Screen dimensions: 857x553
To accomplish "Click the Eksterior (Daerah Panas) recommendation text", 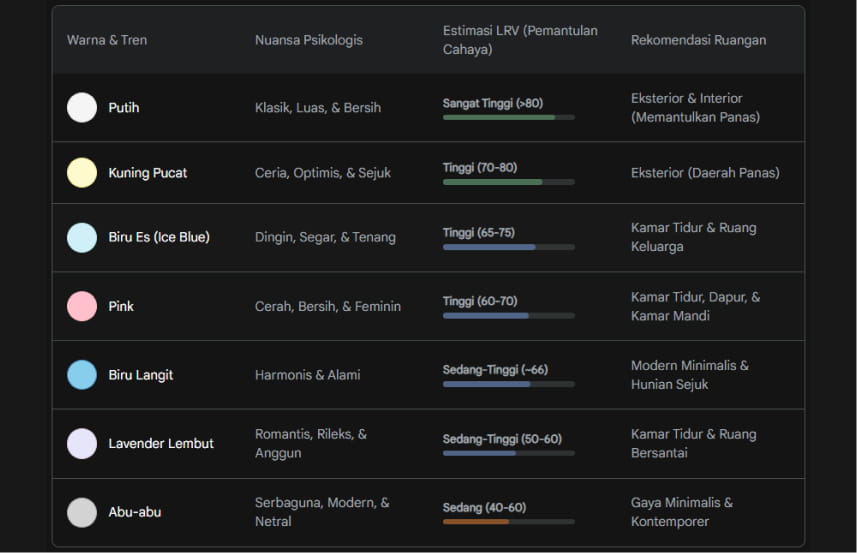I will tap(705, 173).
